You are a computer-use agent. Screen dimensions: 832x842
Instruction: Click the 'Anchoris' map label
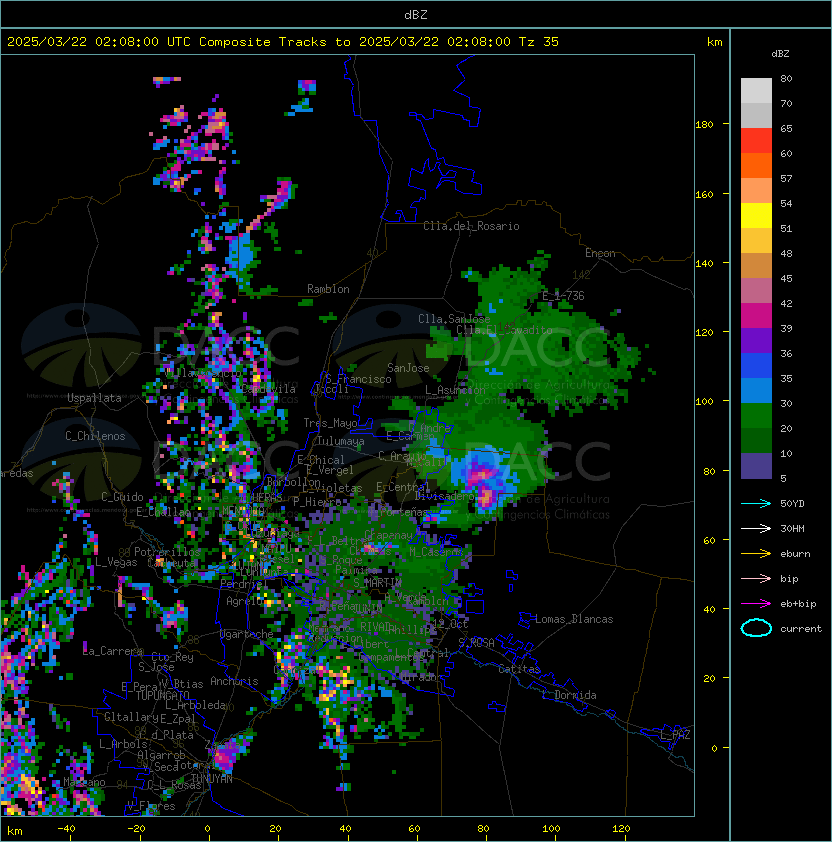click(234, 681)
